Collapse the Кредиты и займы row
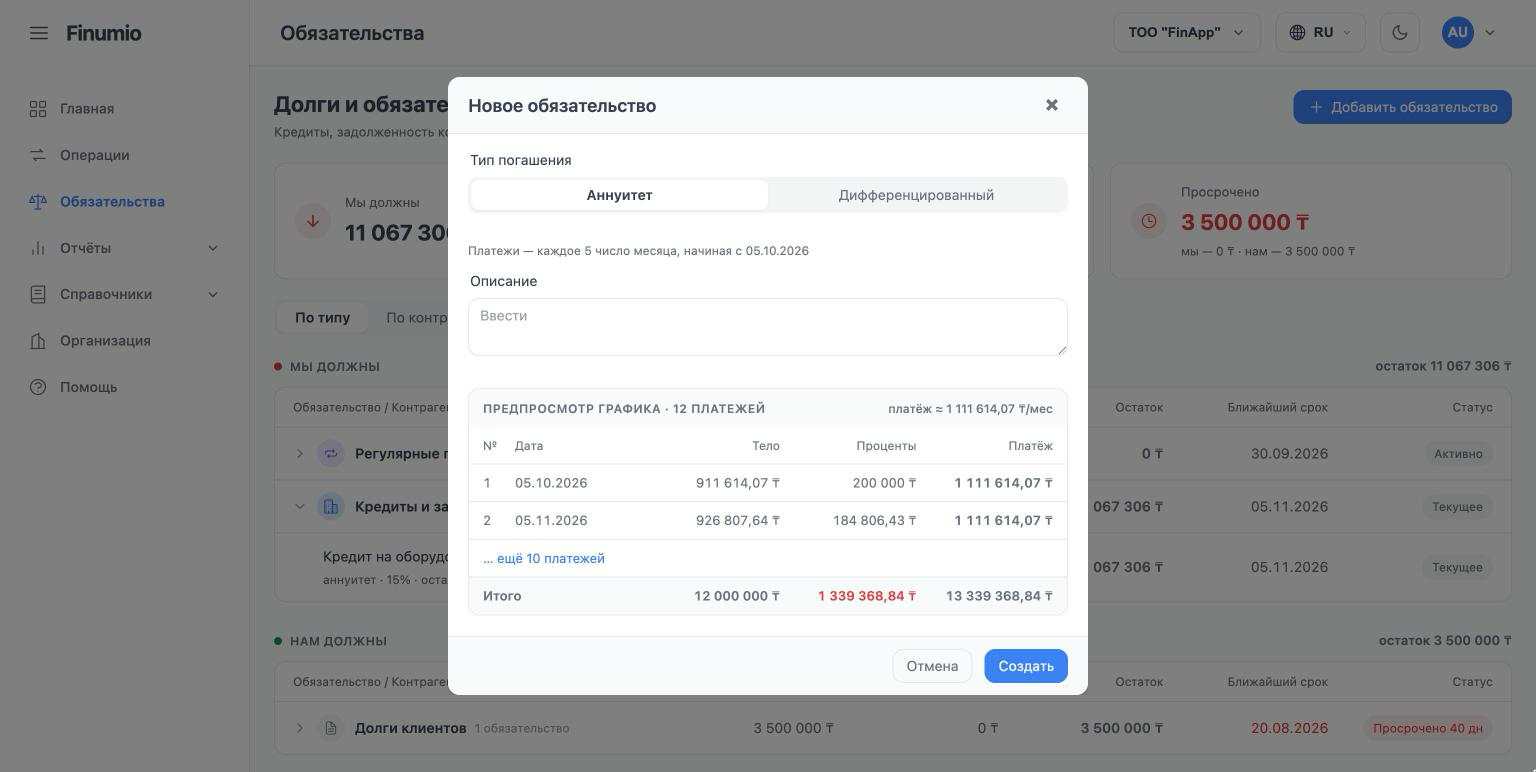Screen dimensions: 1536x772 point(299,507)
